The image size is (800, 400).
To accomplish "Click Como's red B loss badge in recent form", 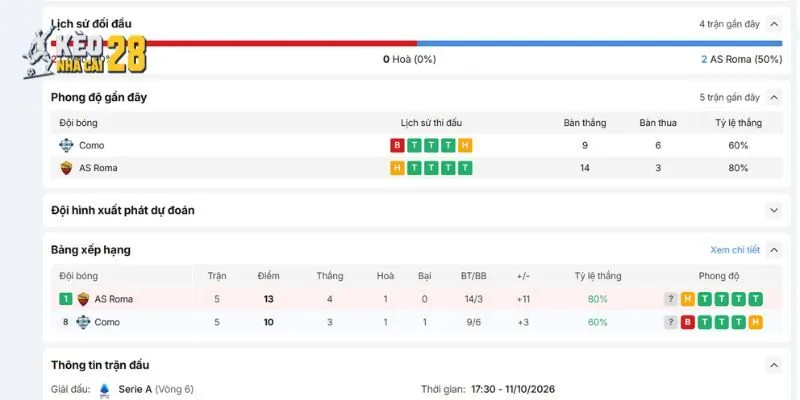I will coord(397,145).
